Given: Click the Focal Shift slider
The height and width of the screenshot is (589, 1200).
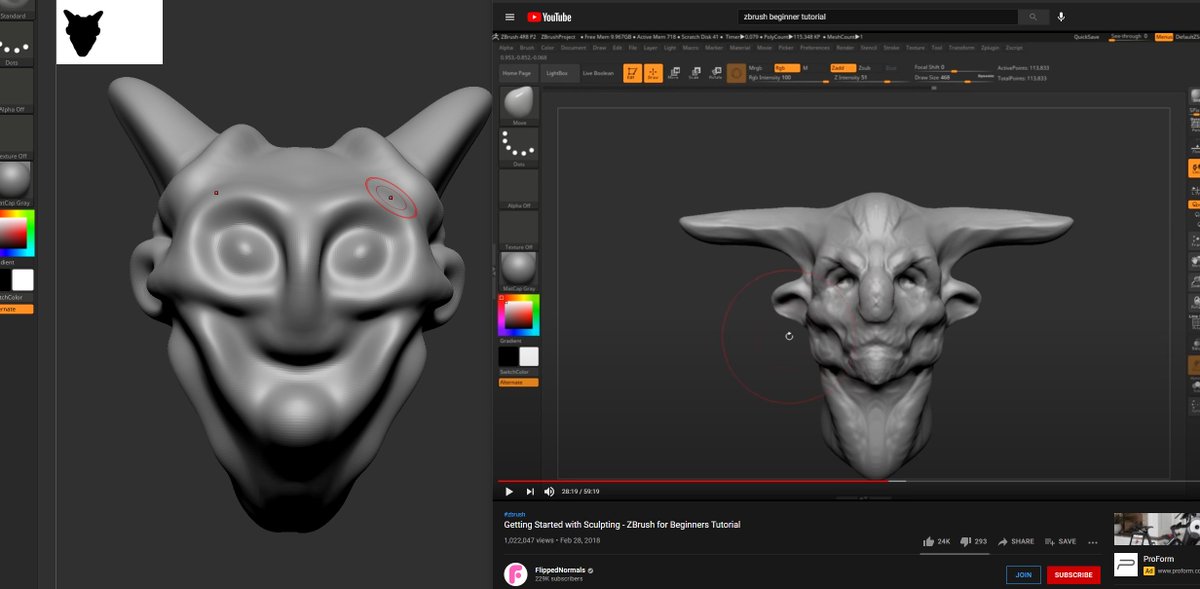Looking at the screenshot, I should pyautogui.click(x=953, y=68).
